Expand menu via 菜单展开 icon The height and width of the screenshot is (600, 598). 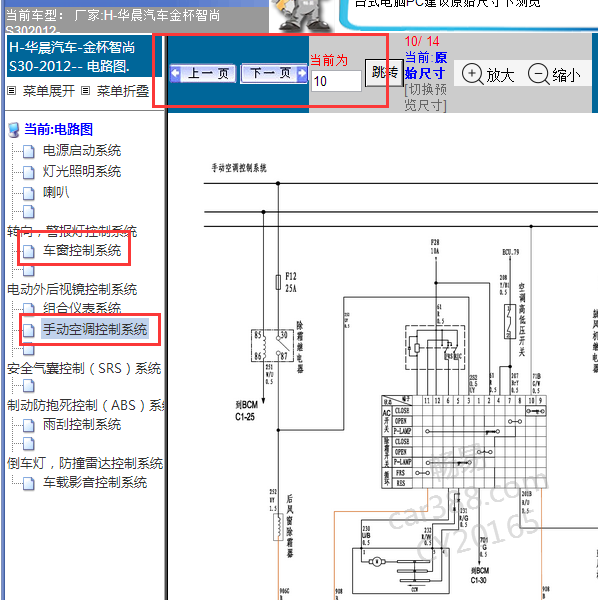point(11,91)
